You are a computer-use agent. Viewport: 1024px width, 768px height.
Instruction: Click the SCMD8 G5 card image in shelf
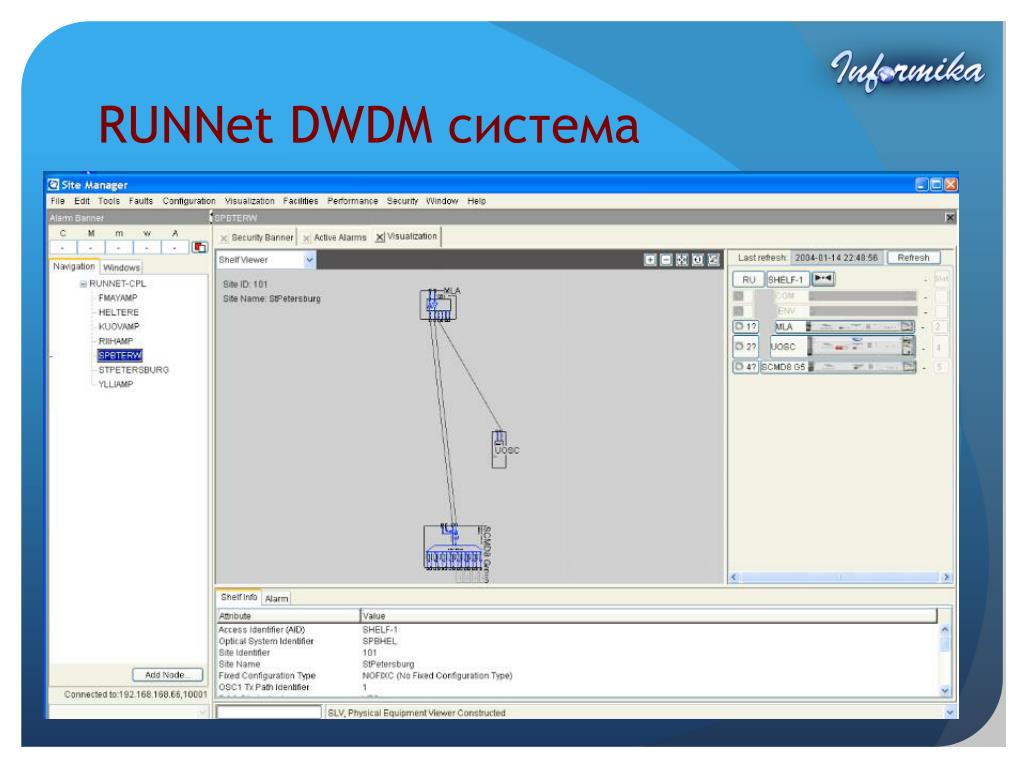tap(861, 367)
